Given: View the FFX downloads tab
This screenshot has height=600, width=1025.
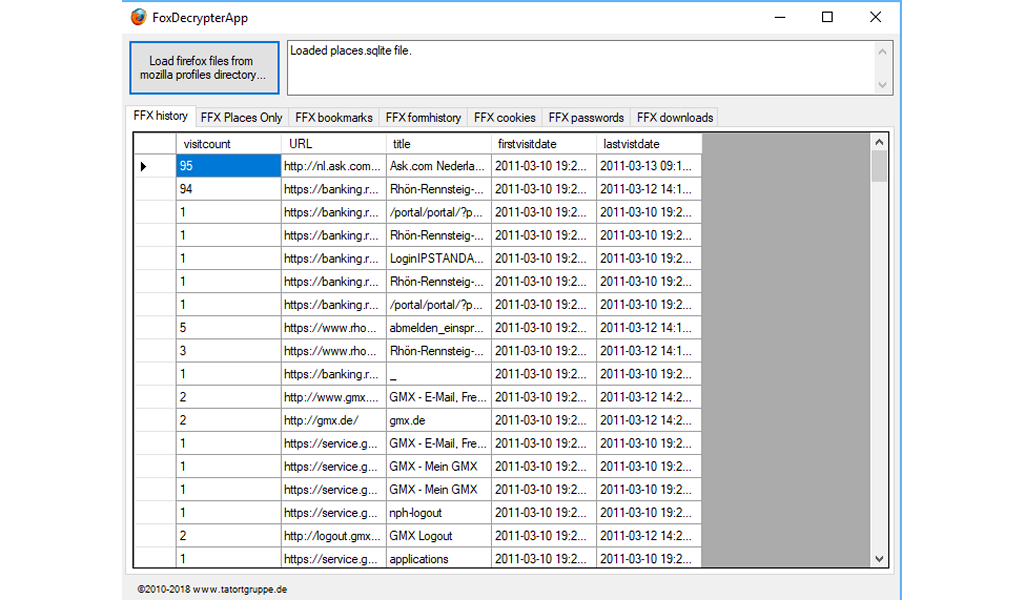Looking at the screenshot, I should 675,117.
